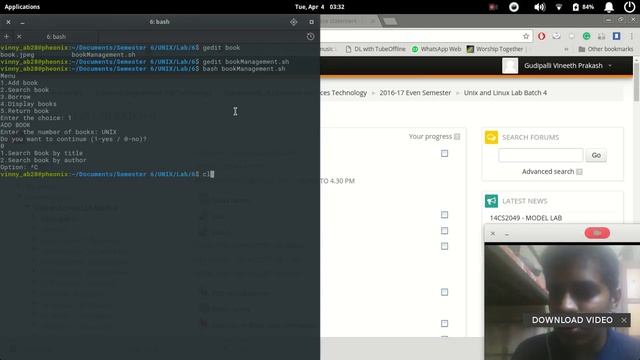Open new terminal tab with plus icon
The width and height of the screenshot is (640, 360).
pyautogui.click(x=6, y=36)
